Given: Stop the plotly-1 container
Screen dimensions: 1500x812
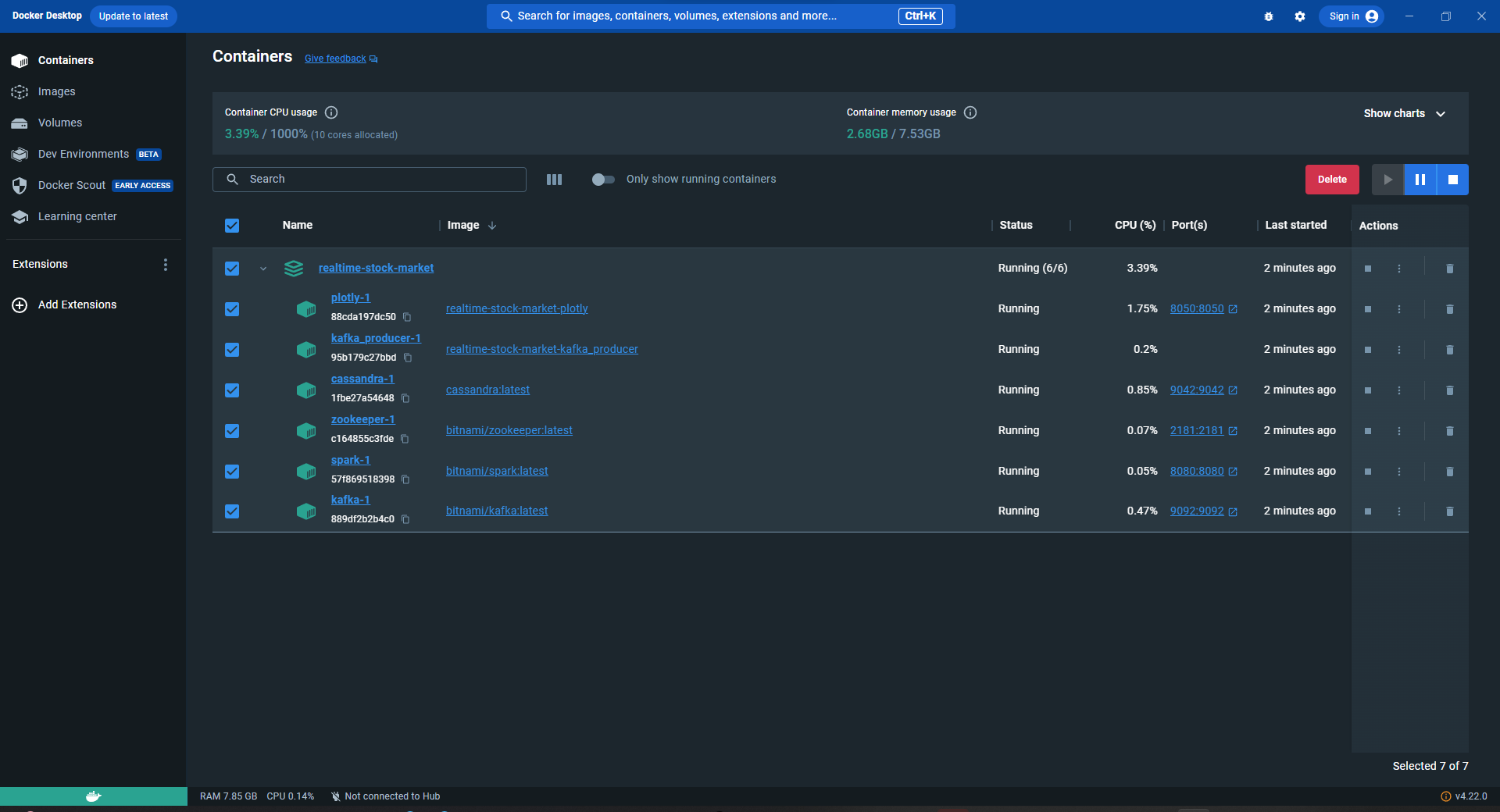Looking at the screenshot, I should click(x=1368, y=309).
